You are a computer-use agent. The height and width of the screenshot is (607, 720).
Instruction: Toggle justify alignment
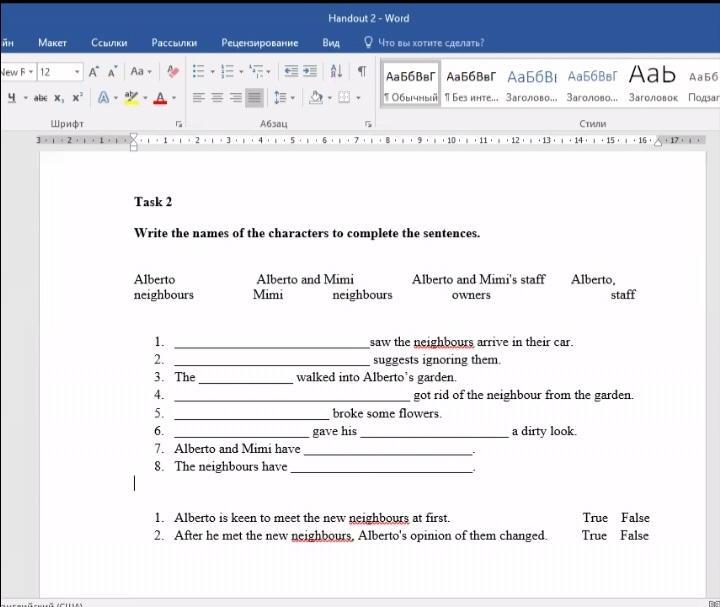254,98
